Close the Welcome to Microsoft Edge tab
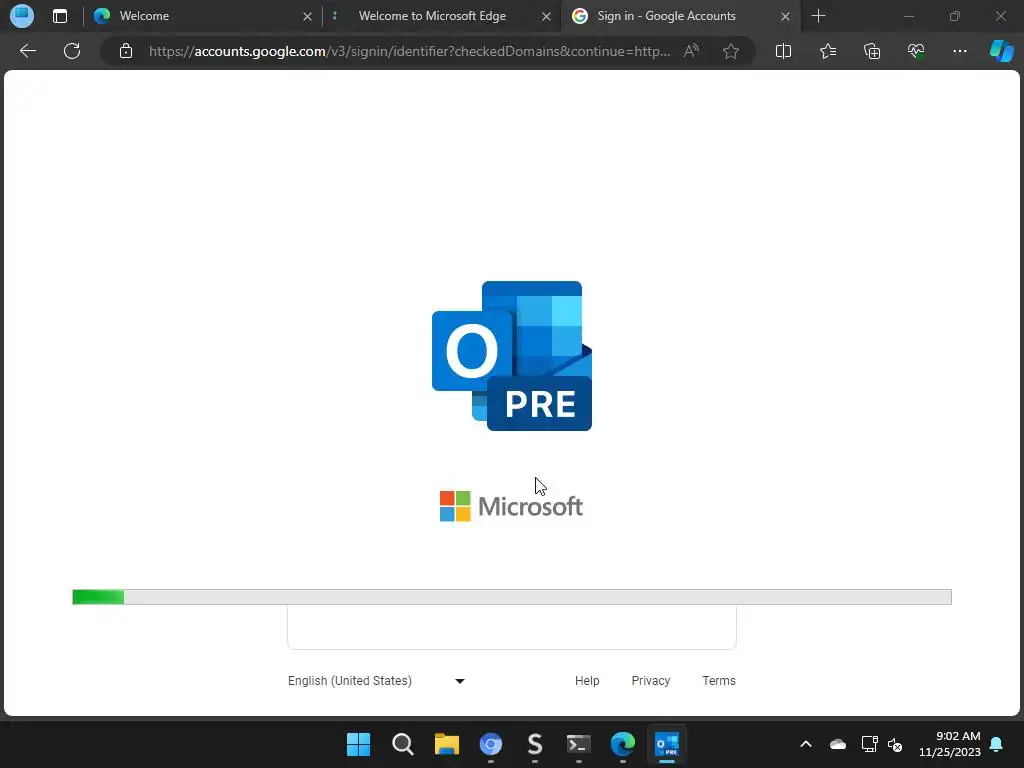1024x768 pixels. (x=546, y=16)
